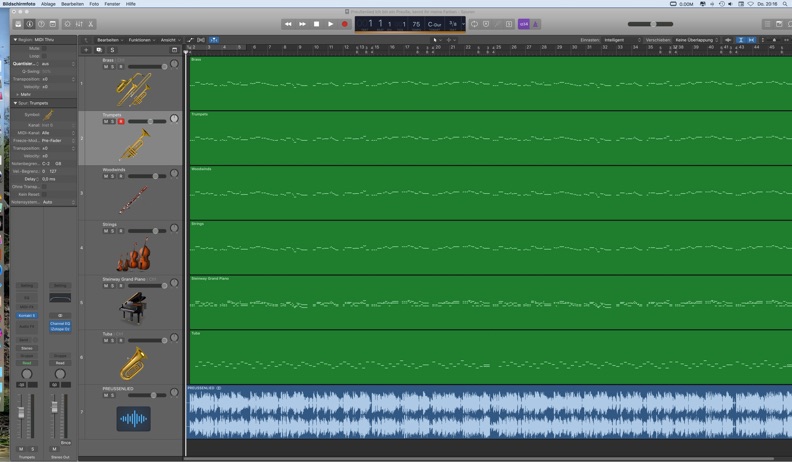Viewport: 792px width, 462px height.
Task: Select the PREUSSENLIED audio waveform icon
Action: (133, 419)
